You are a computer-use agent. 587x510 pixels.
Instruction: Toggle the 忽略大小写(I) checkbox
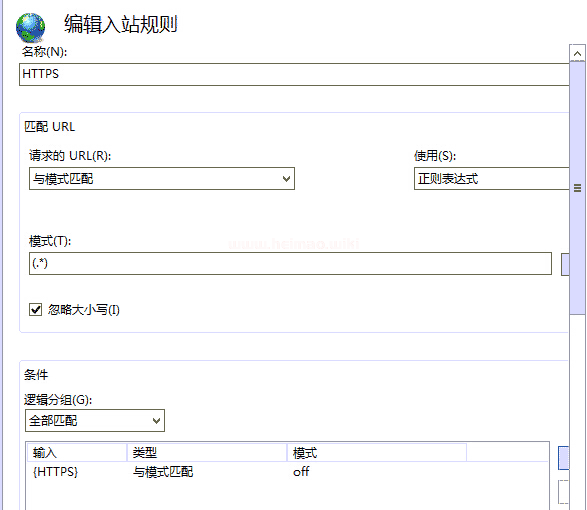[x=36, y=310]
